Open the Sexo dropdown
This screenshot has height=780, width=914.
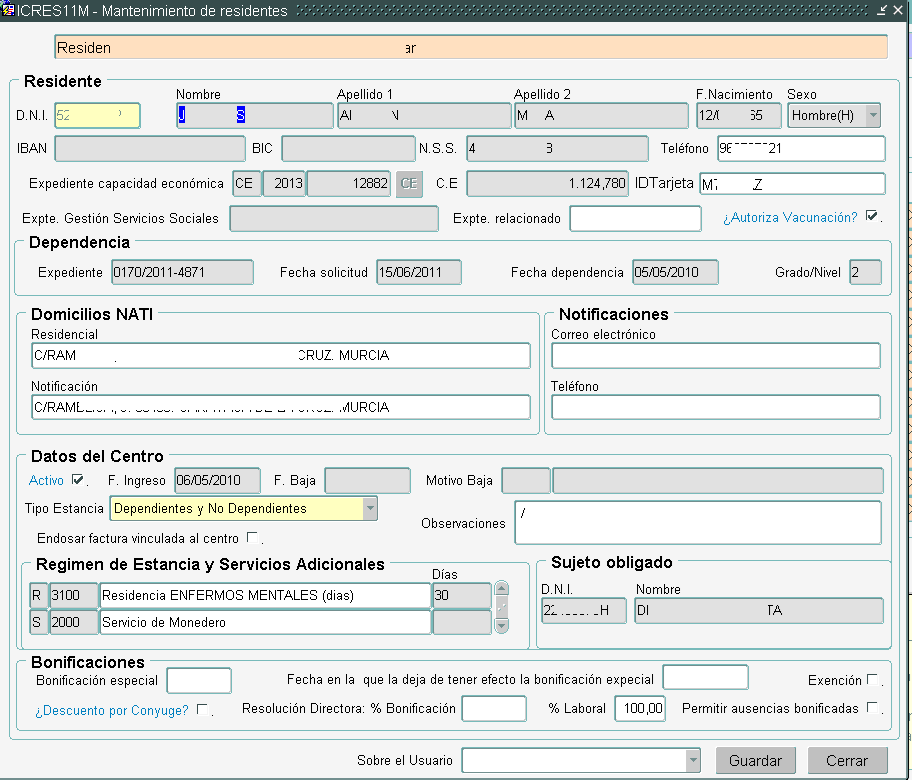click(872, 116)
